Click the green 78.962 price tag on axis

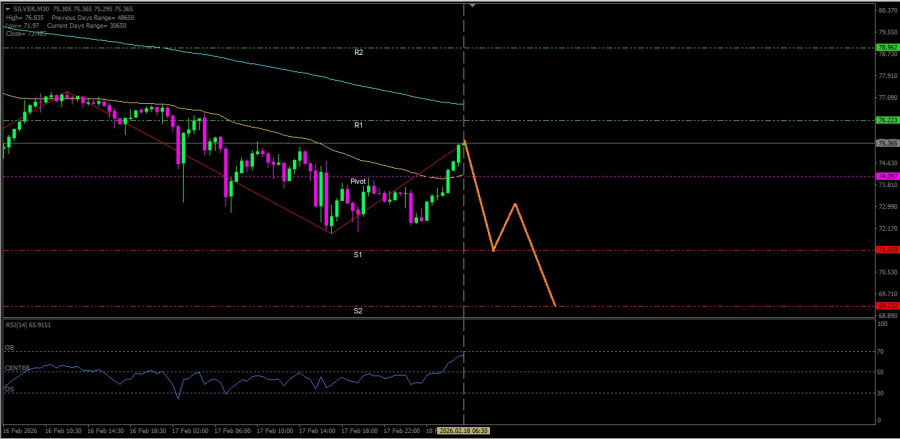887,48
